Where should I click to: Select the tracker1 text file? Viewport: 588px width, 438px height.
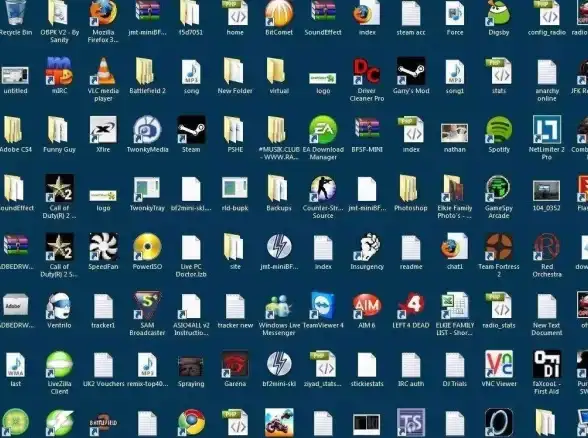click(103, 306)
